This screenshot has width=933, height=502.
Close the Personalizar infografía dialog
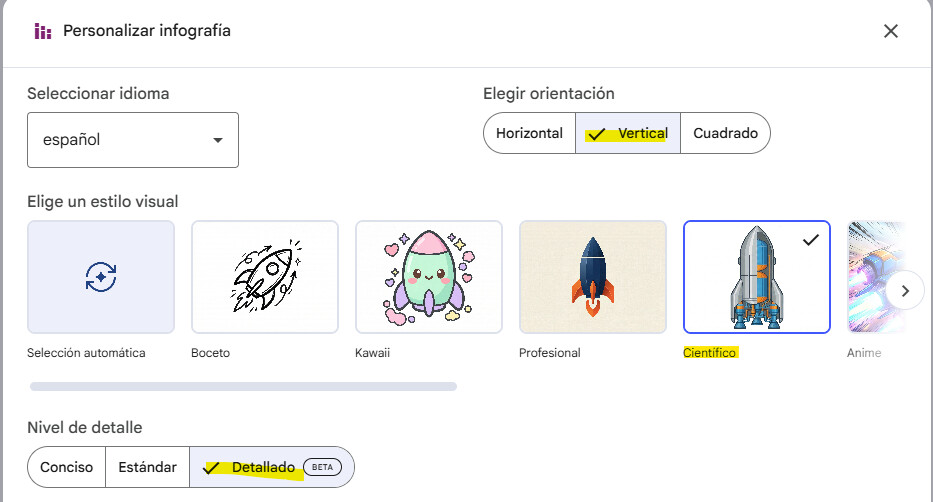(x=890, y=31)
